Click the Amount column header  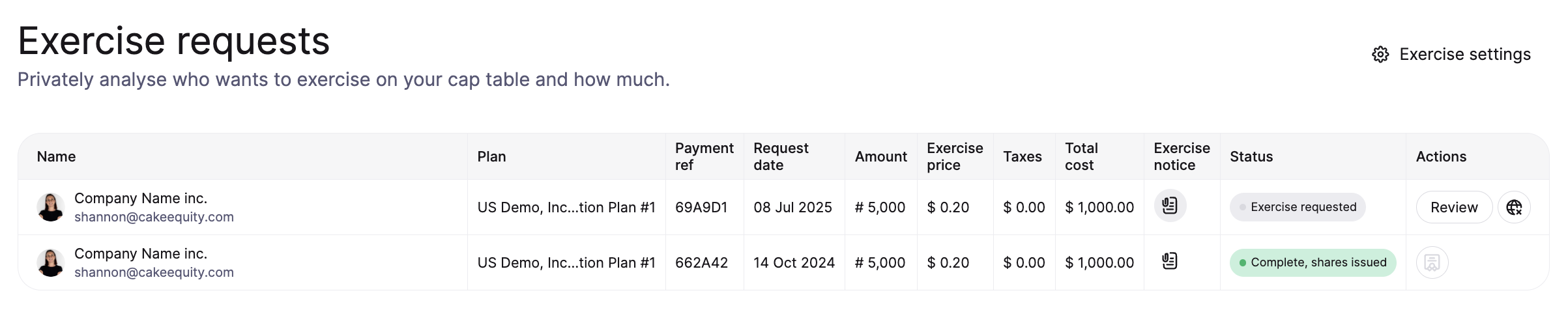pos(880,156)
